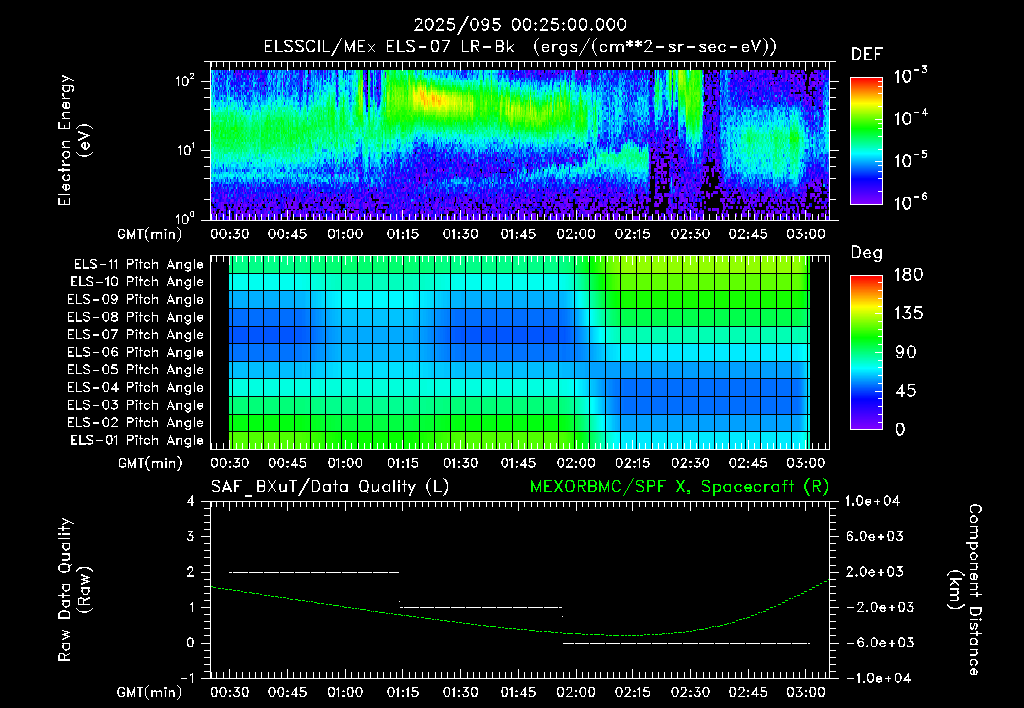
Task: Click the data quality segment at level 0
Action: (x=686, y=643)
